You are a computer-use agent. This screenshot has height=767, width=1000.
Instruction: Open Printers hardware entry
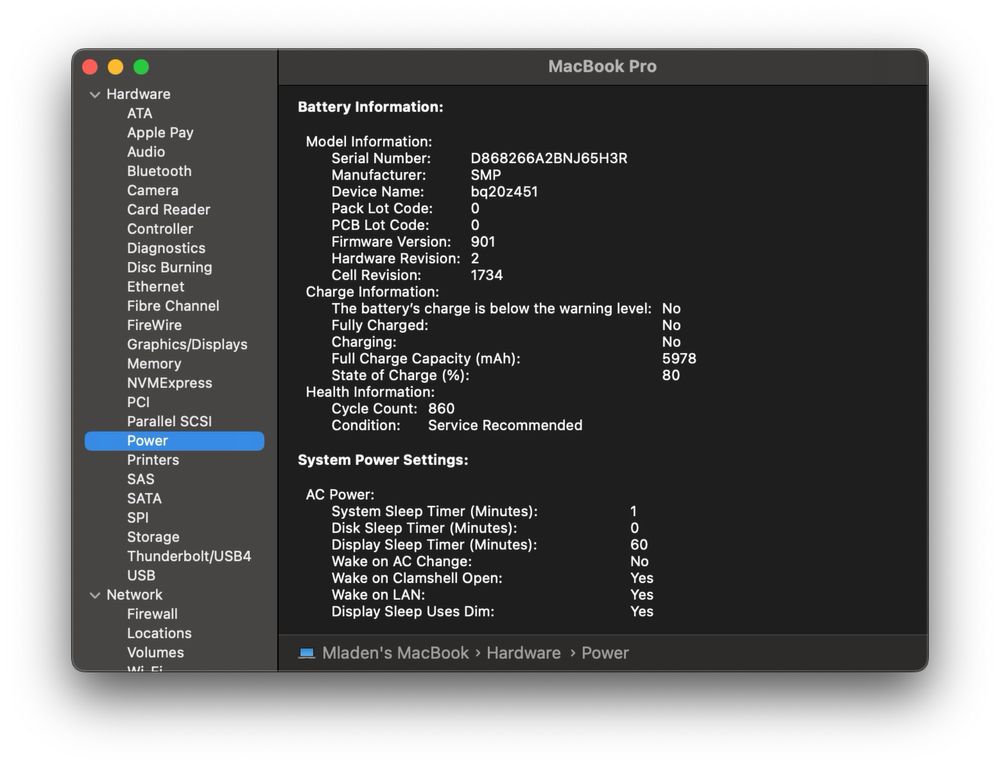[153, 460]
